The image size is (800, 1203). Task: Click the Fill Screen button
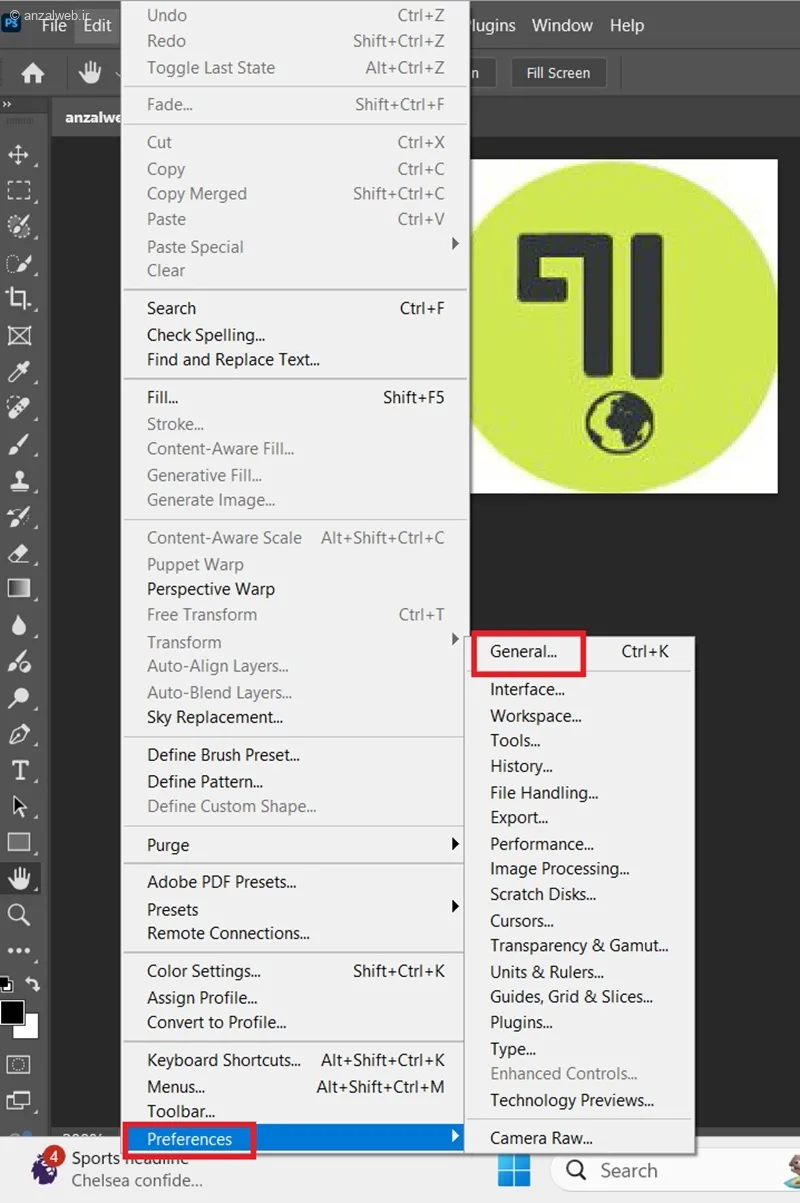(x=558, y=73)
